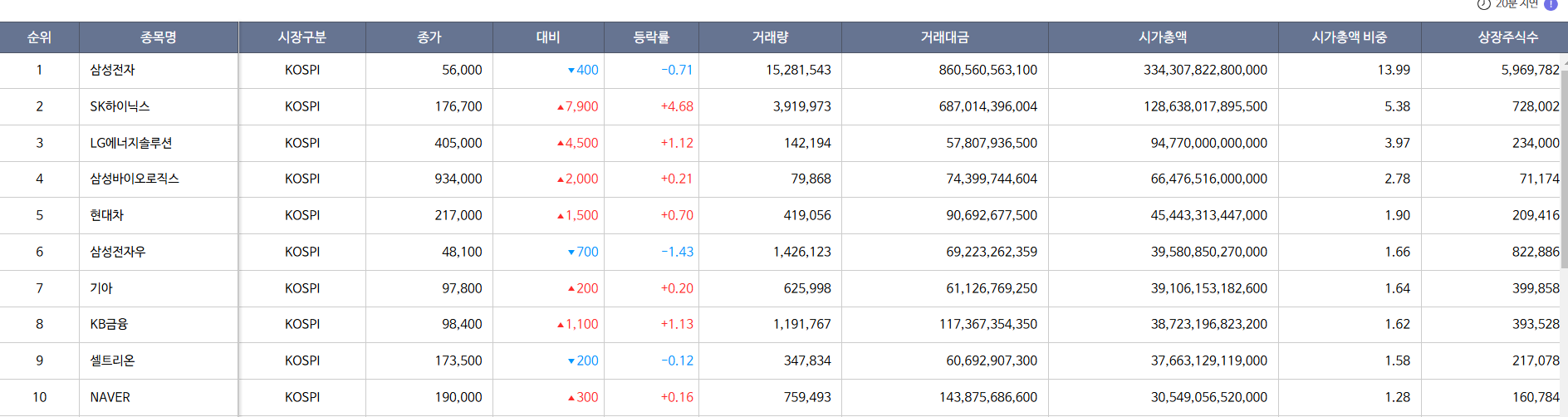Image resolution: width=1568 pixels, height=417 pixels.
Task: Click the +1.13 change rate cell
Action: point(677,324)
